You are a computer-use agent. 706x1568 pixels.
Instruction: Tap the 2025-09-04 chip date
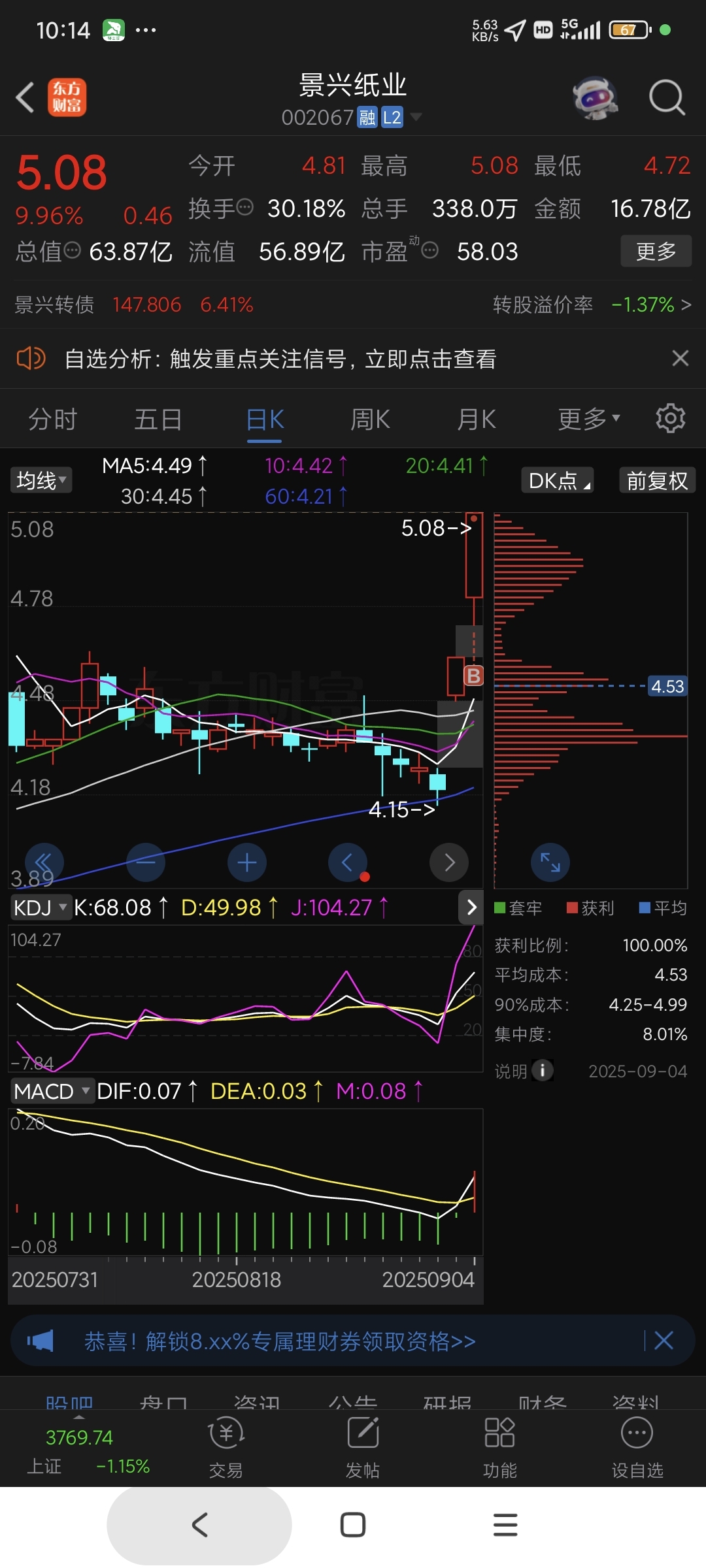tap(638, 1071)
